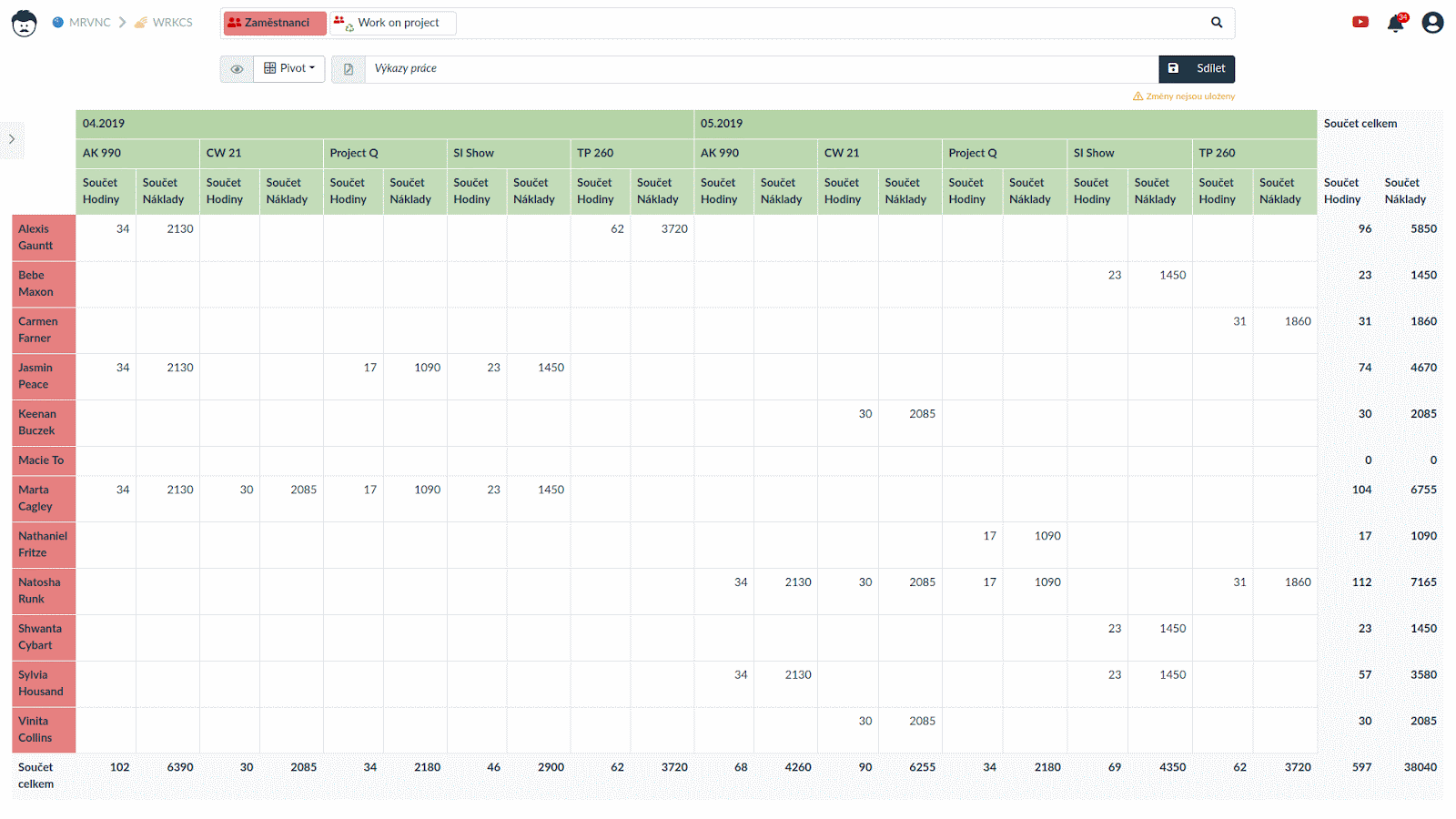Click the CW 21 header under 05.2019
The height and width of the screenshot is (819, 1456).
click(880, 154)
